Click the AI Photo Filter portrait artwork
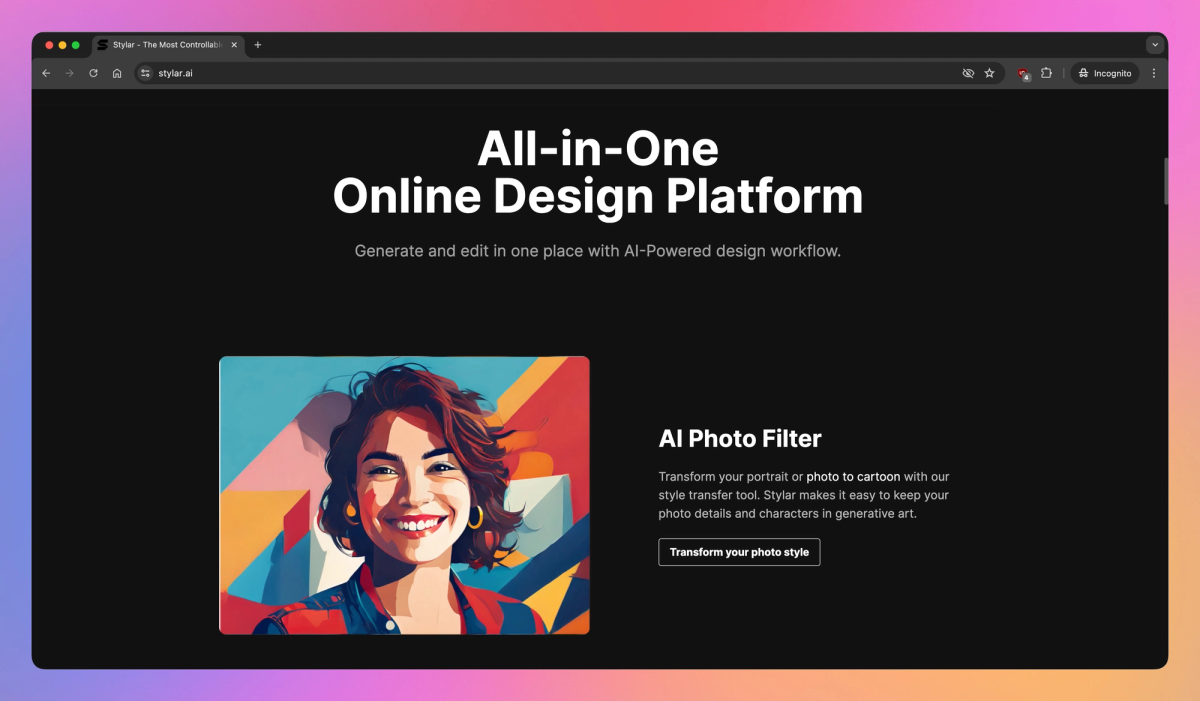Screen dimensions: 1200x701 click(404, 494)
